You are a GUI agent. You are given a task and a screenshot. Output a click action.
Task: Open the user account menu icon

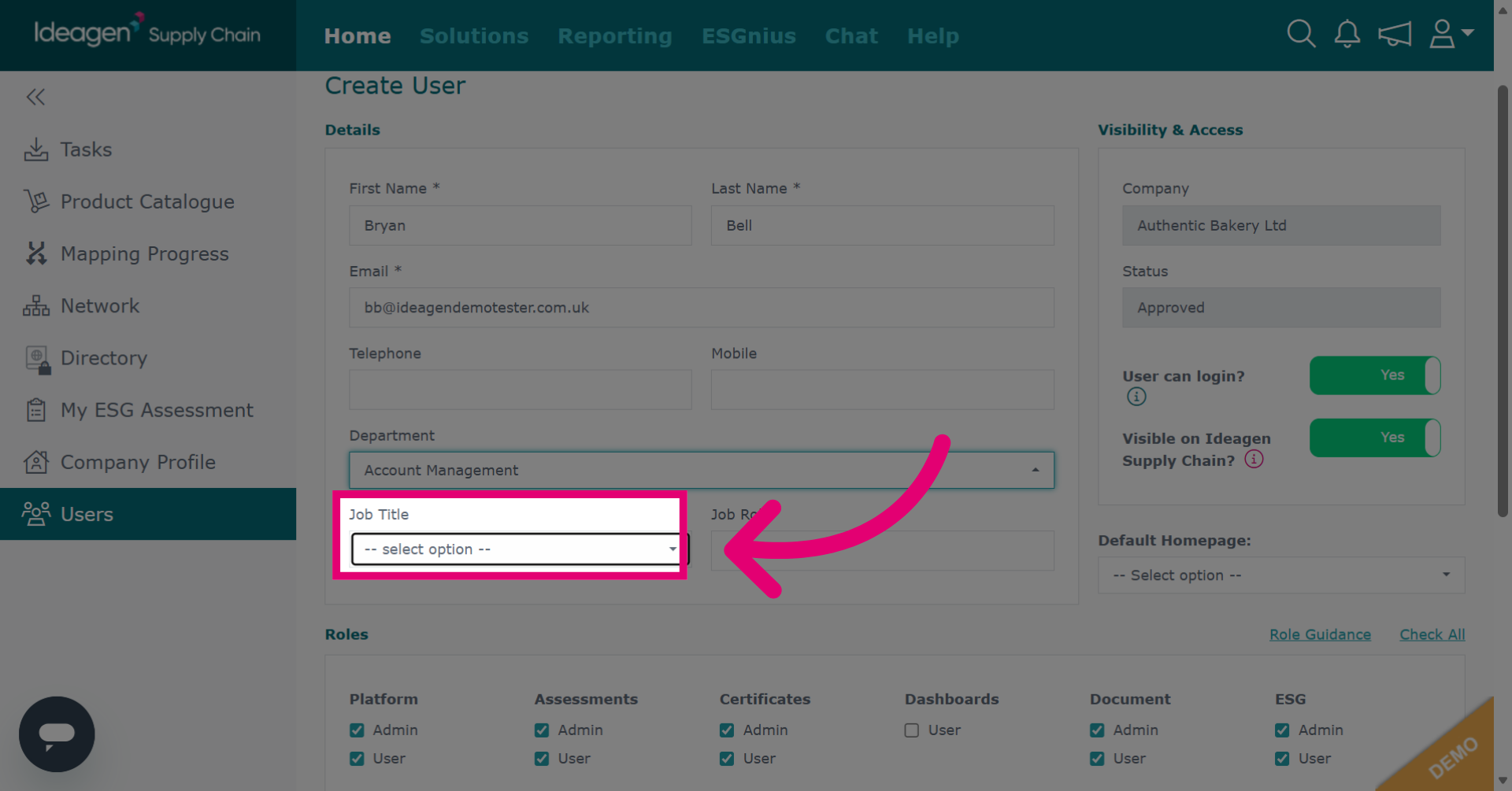point(1451,34)
